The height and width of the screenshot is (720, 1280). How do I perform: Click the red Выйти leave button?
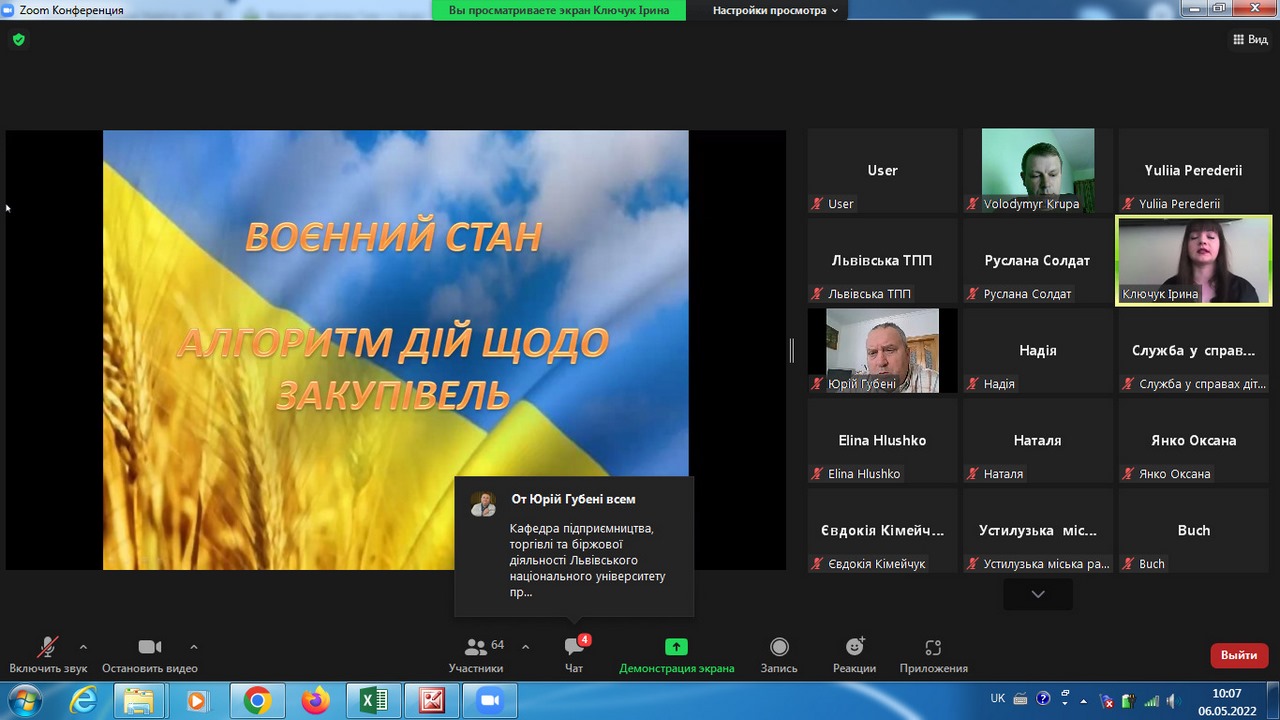[x=1238, y=655]
